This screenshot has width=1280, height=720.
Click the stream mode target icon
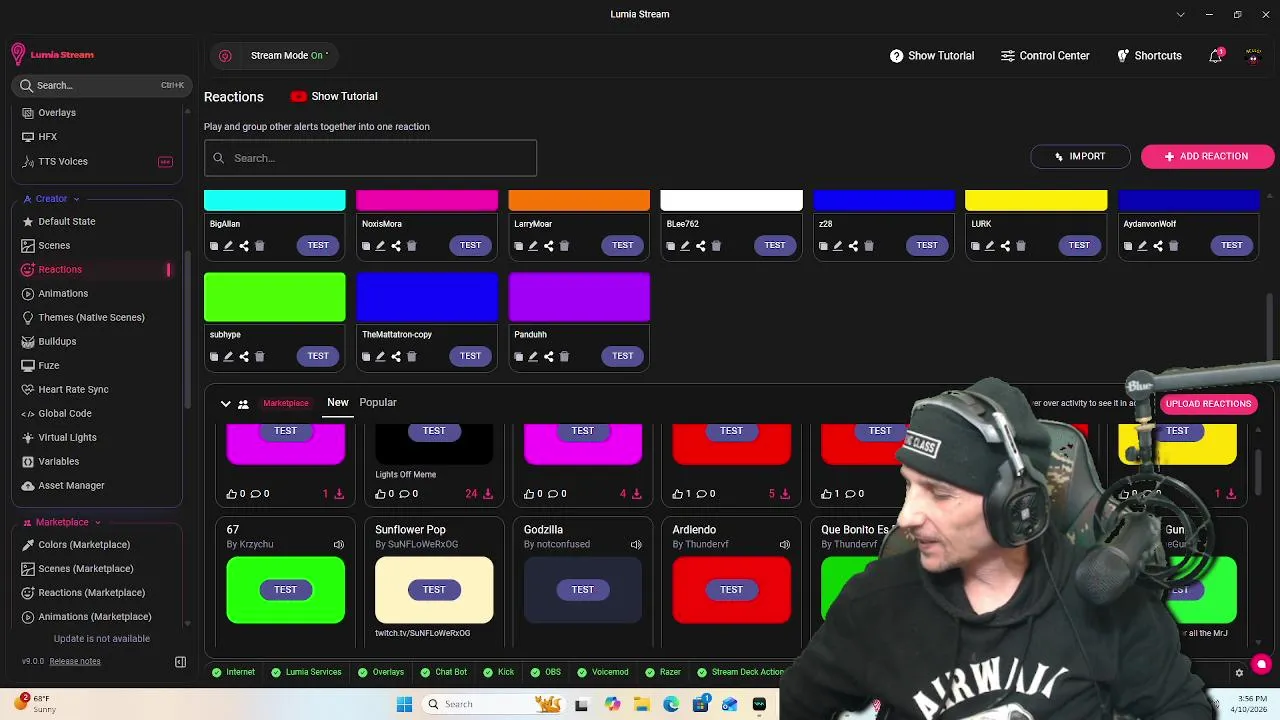tap(225, 56)
